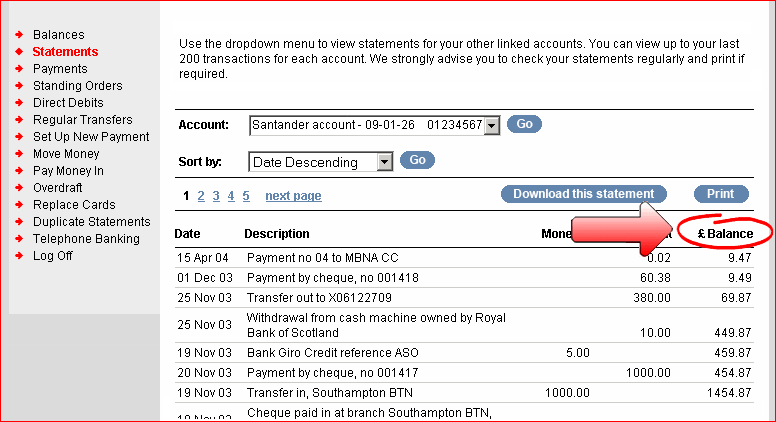
Task: Click the circled £ Balance column header
Action: 725,234
